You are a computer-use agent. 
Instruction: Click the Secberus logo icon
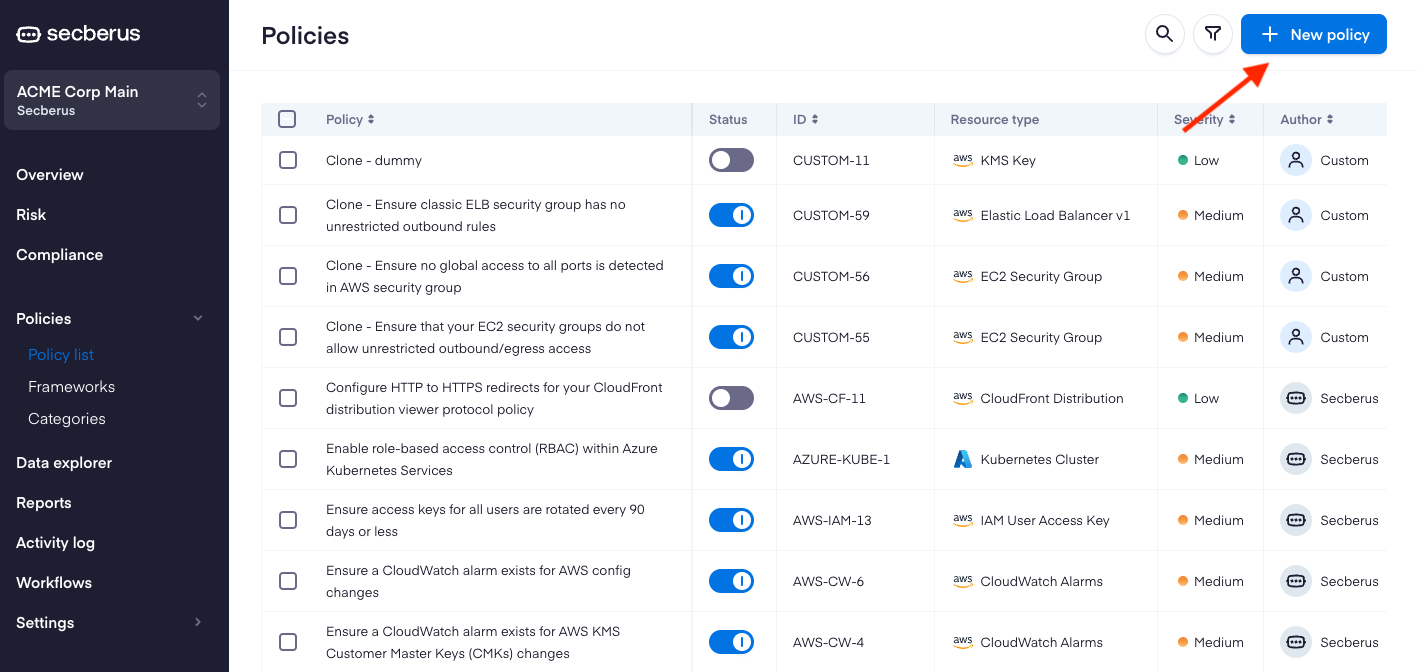29,34
